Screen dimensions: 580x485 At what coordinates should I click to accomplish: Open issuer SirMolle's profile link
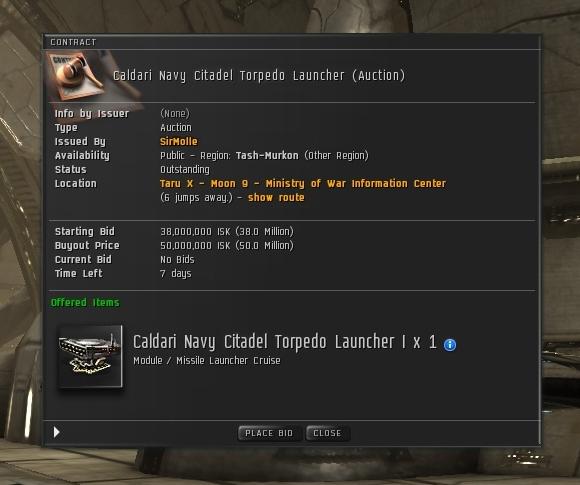click(179, 141)
